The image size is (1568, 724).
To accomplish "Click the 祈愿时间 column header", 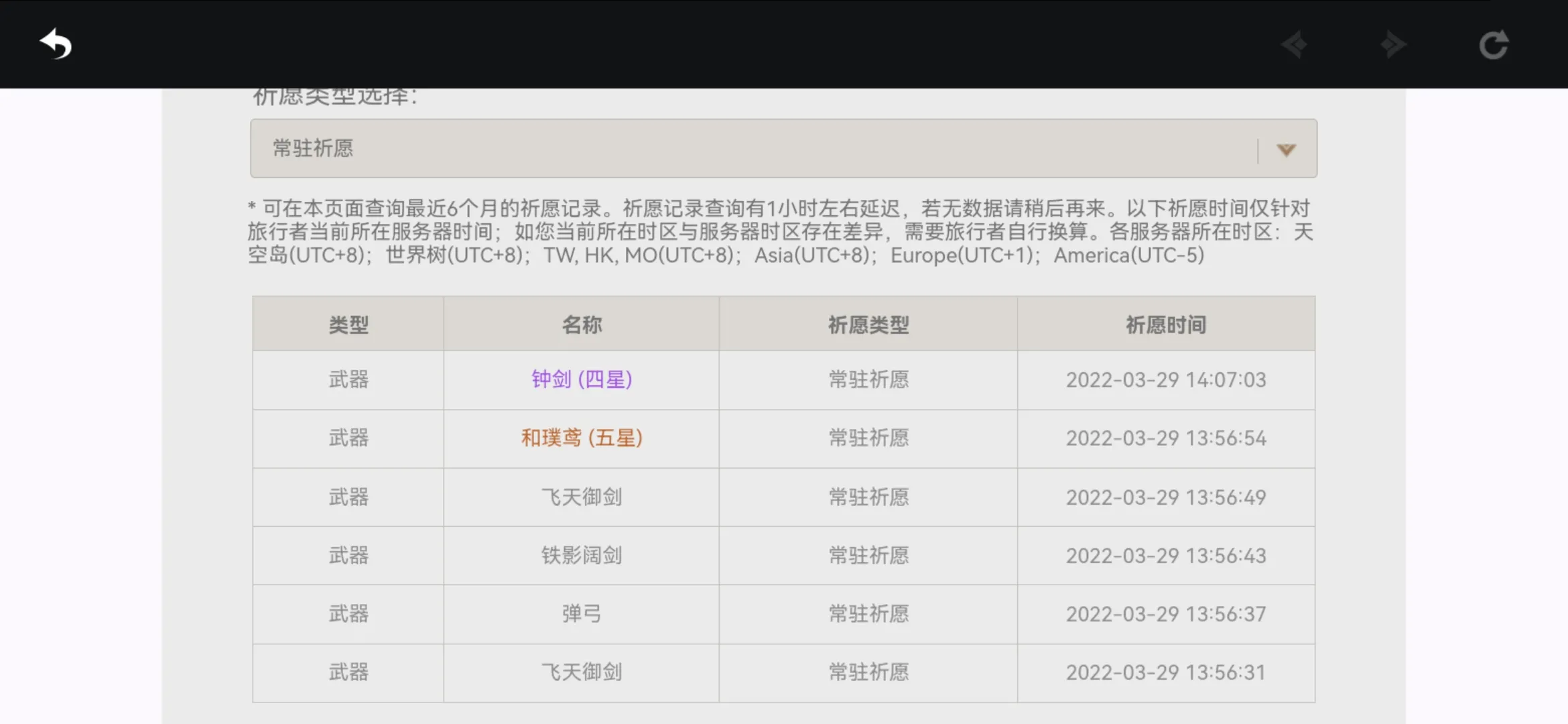I will tap(1166, 324).
